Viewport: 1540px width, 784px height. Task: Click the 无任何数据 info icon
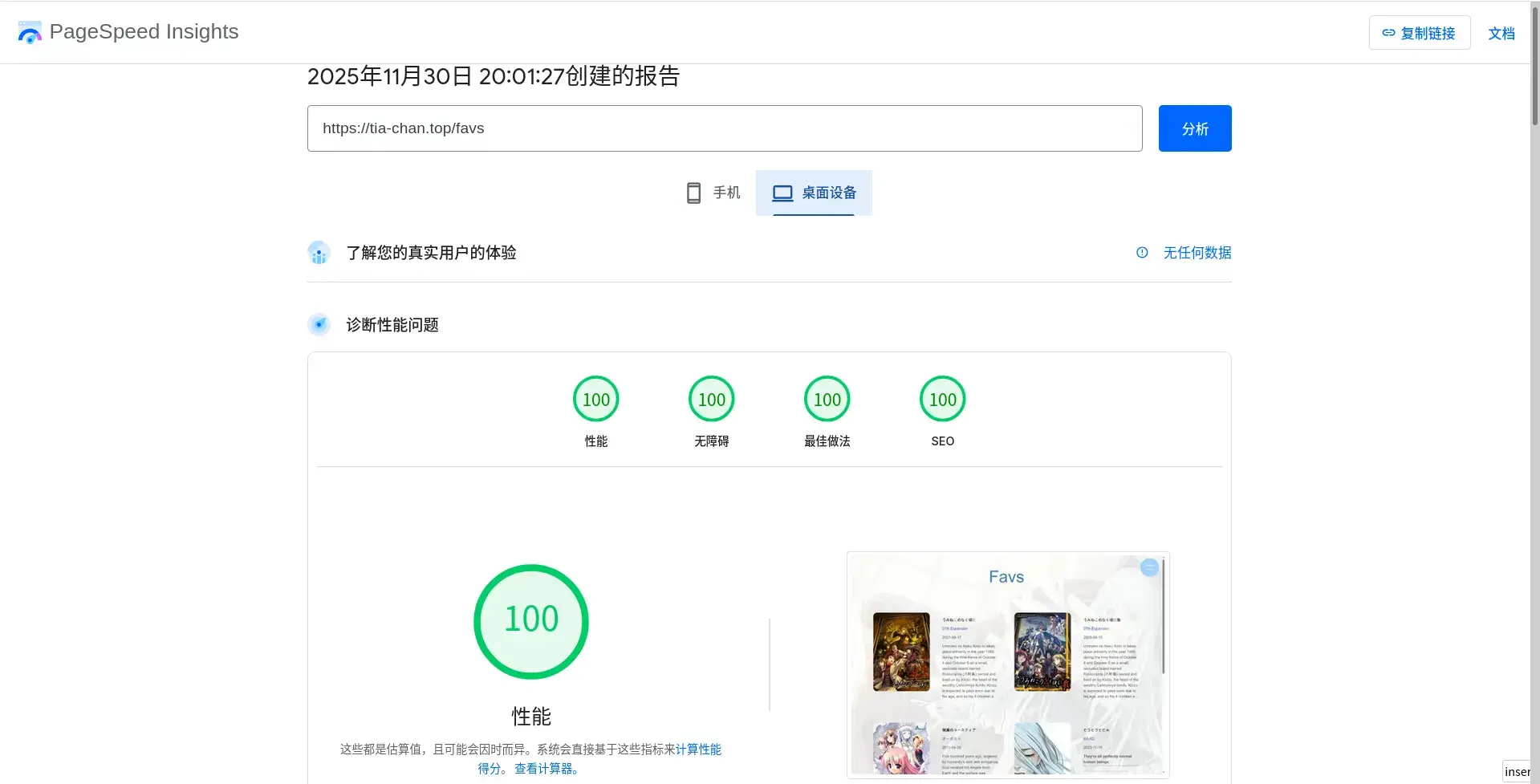pos(1142,253)
